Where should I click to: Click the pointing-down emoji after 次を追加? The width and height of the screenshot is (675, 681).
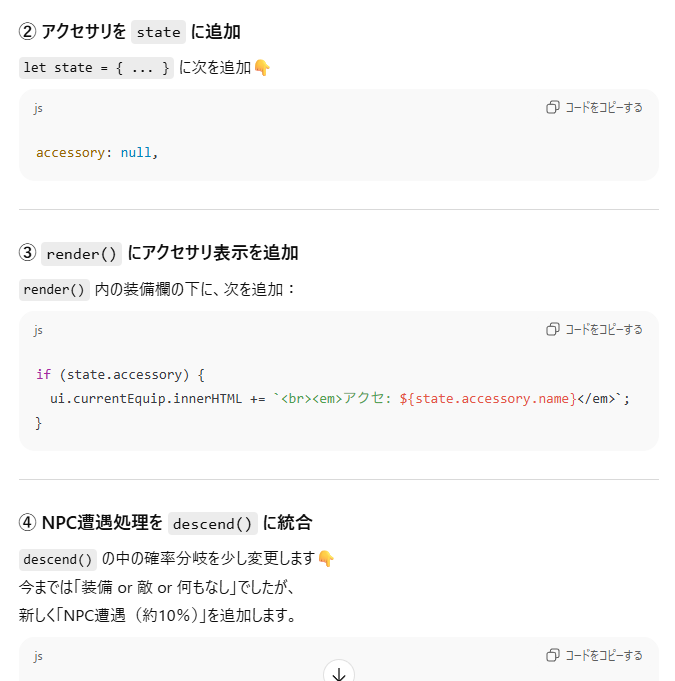tap(262, 68)
